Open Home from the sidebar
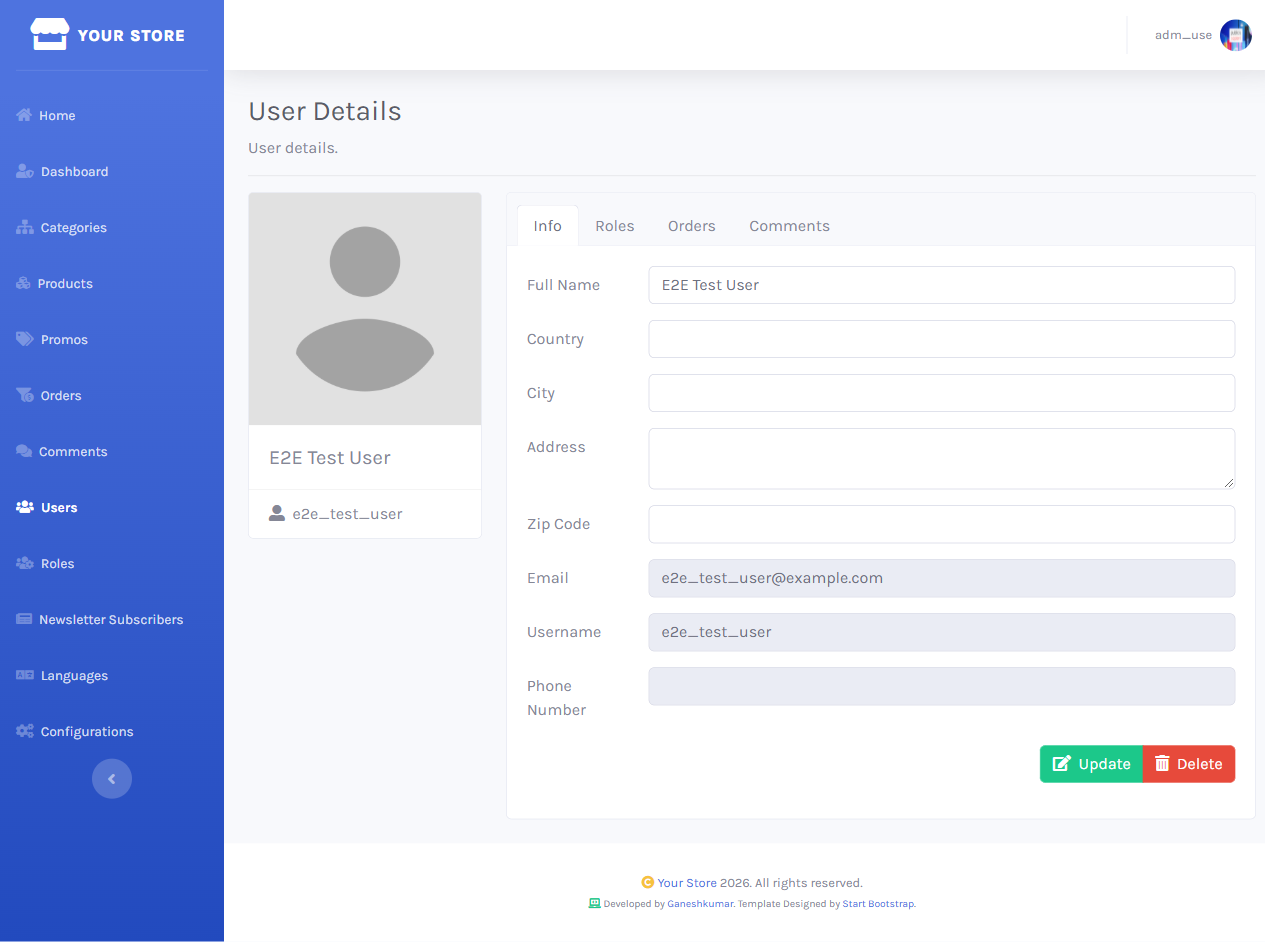Image resolution: width=1265 pixels, height=942 pixels. click(112, 115)
